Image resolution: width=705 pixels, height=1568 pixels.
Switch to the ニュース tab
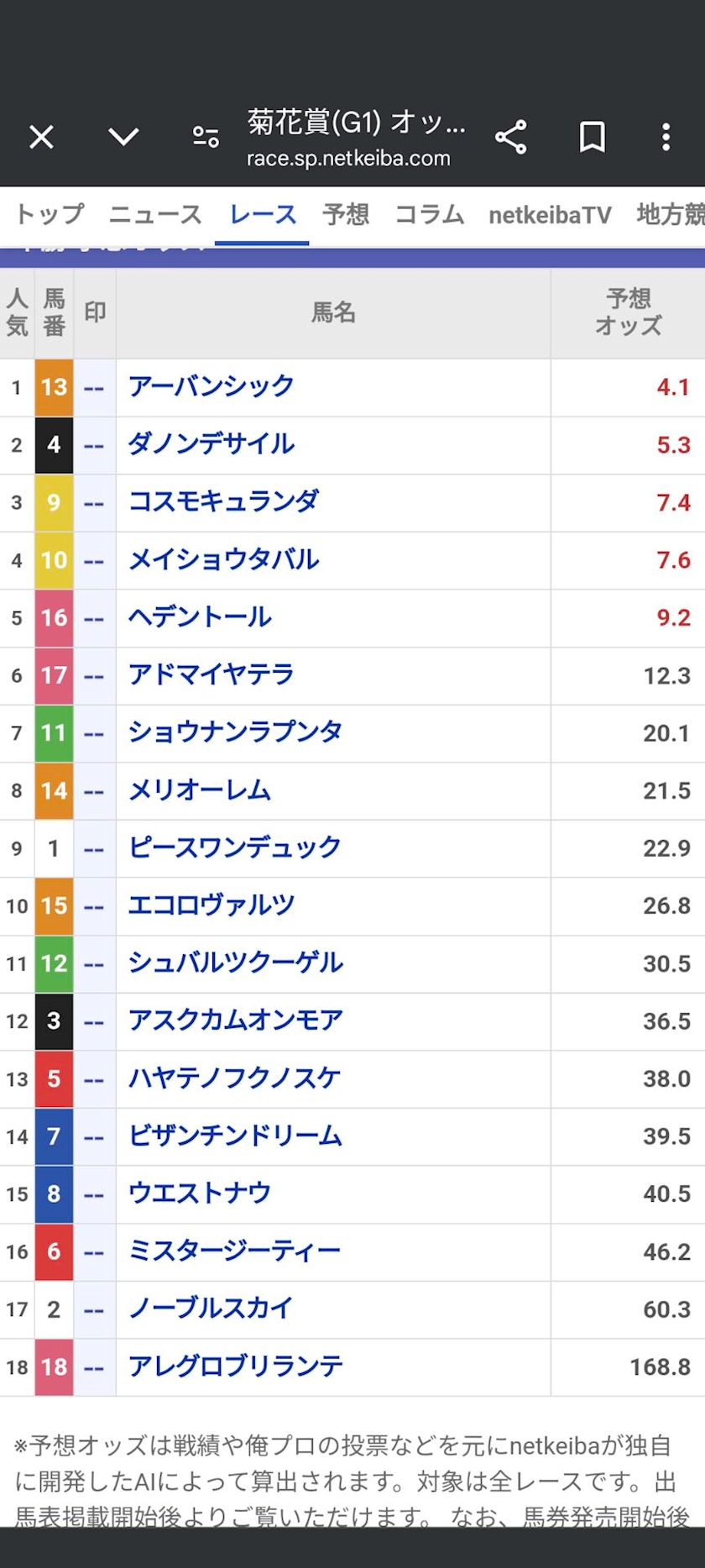(x=155, y=215)
